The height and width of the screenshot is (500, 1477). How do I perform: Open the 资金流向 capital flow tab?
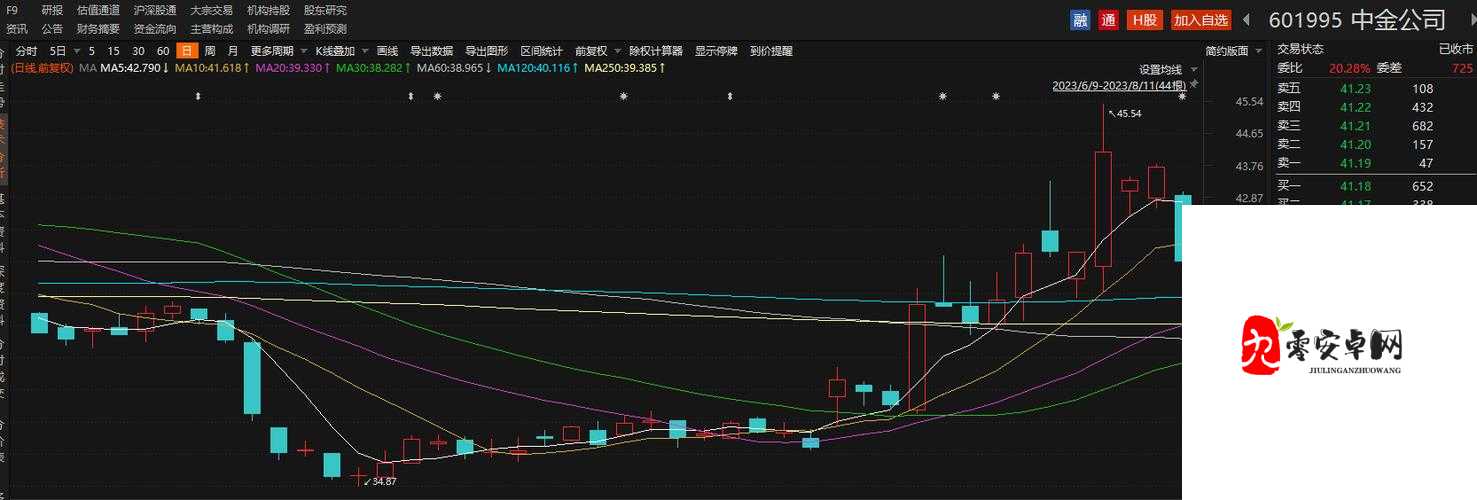click(x=155, y=29)
